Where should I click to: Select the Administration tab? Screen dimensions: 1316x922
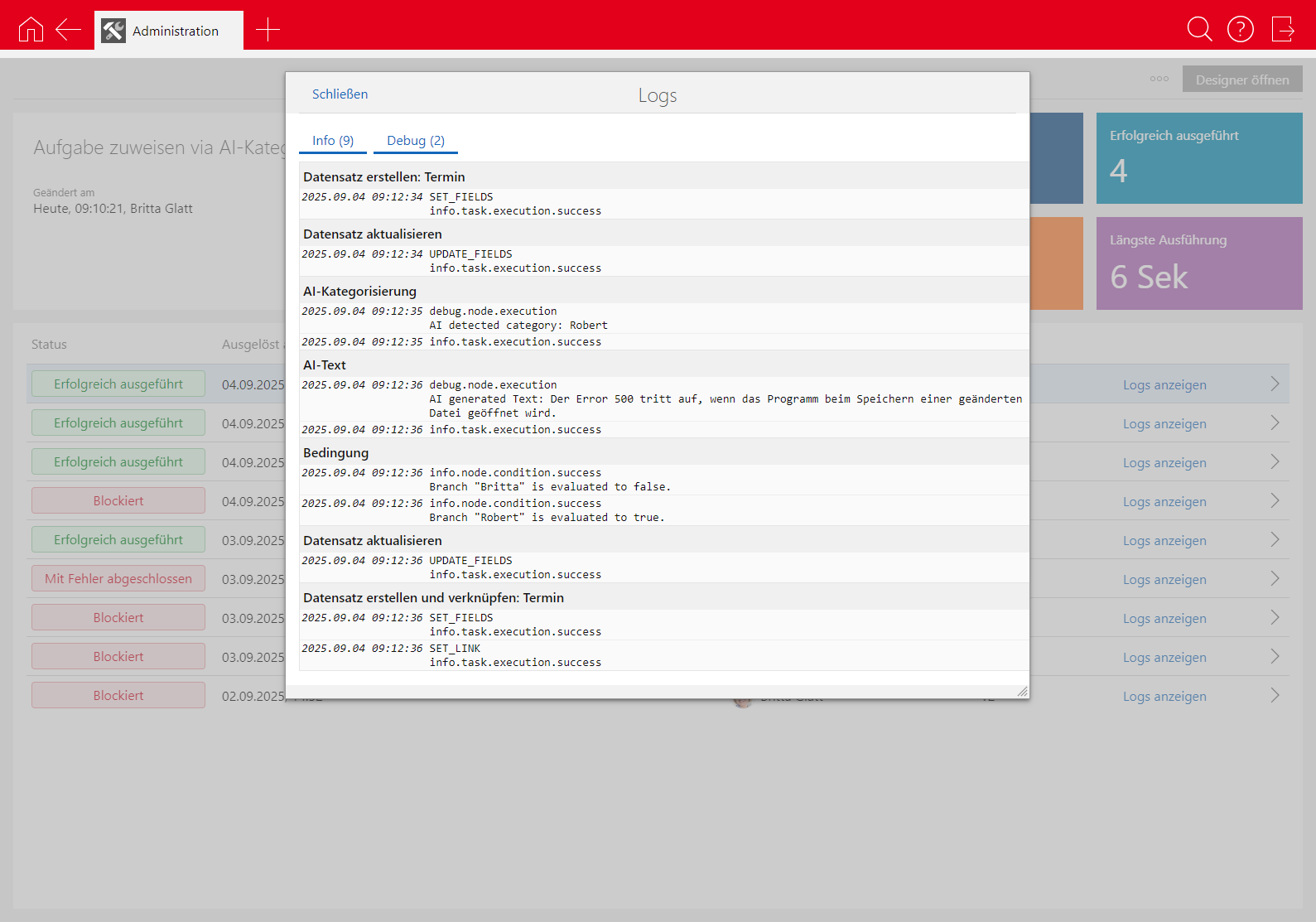point(169,31)
